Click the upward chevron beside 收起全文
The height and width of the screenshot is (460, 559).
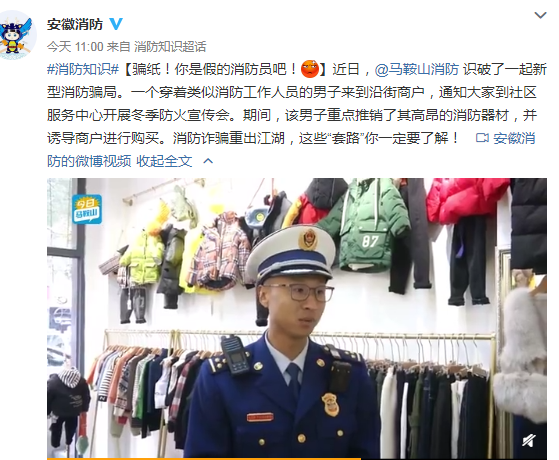208,161
